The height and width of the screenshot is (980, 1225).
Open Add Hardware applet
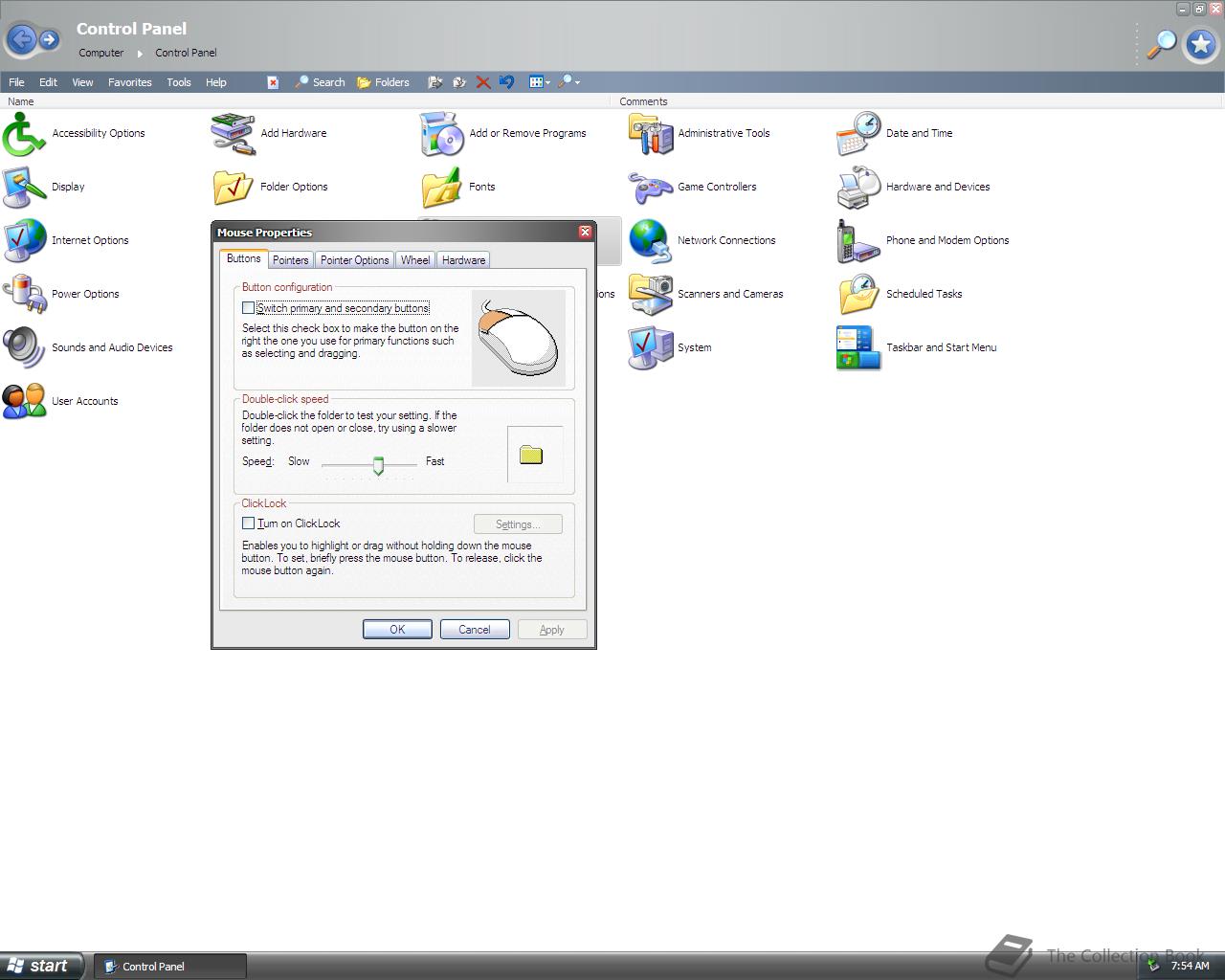[270, 134]
